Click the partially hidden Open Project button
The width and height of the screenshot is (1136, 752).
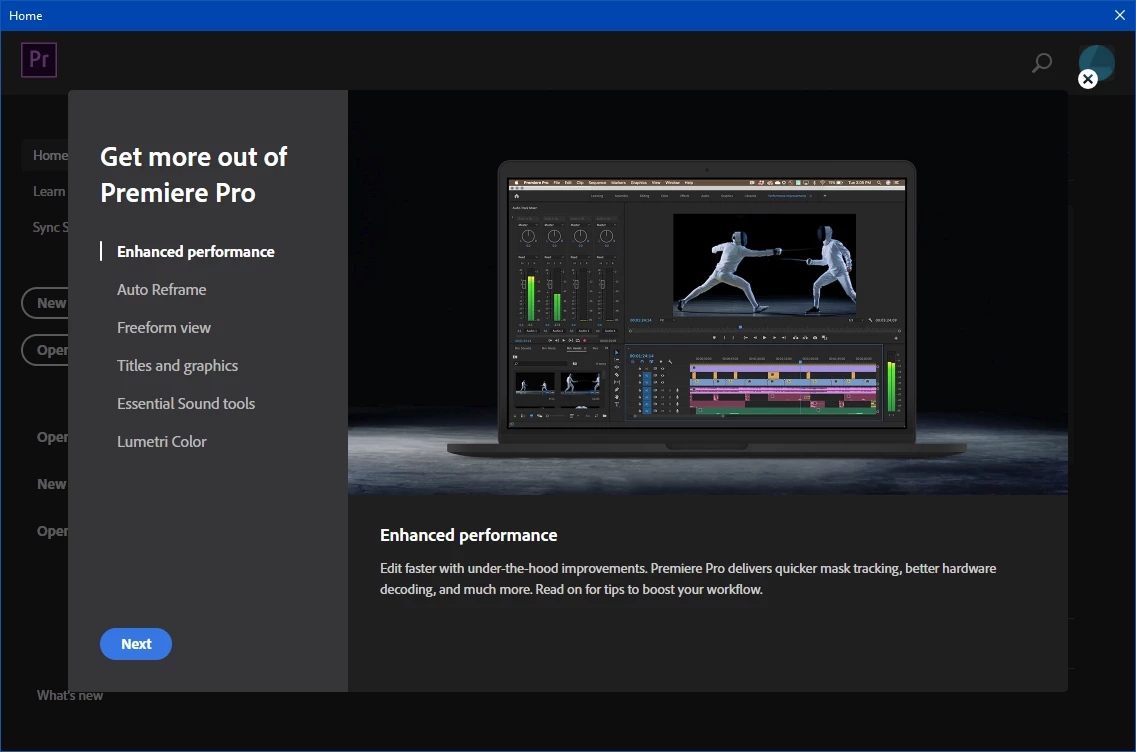(45, 350)
